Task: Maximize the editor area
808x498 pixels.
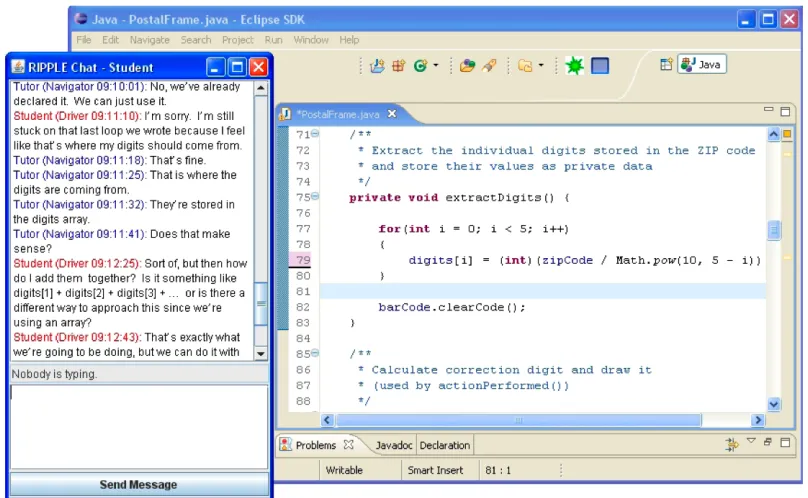Action: pos(785,111)
